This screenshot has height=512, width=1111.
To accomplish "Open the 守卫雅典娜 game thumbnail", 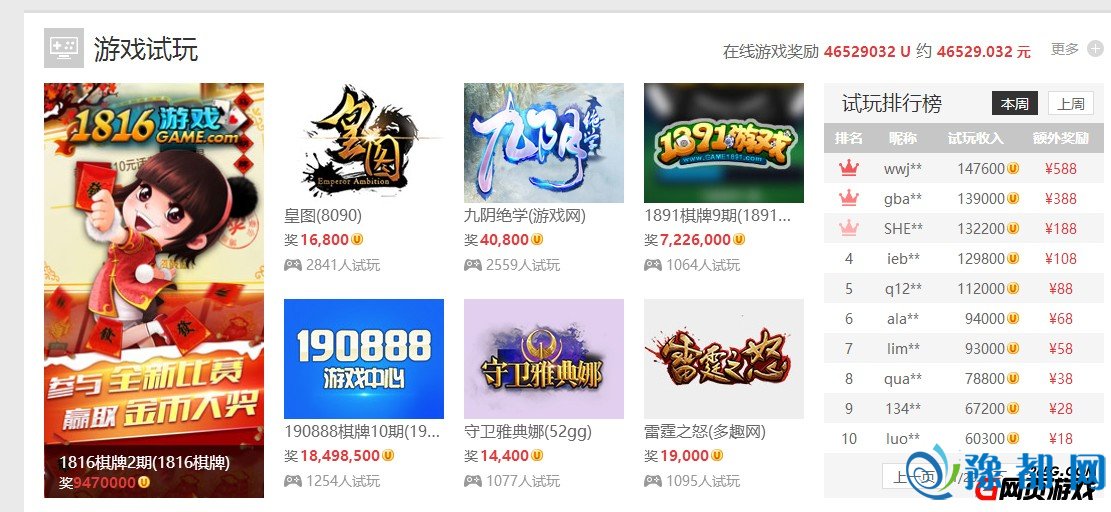I will (543, 359).
